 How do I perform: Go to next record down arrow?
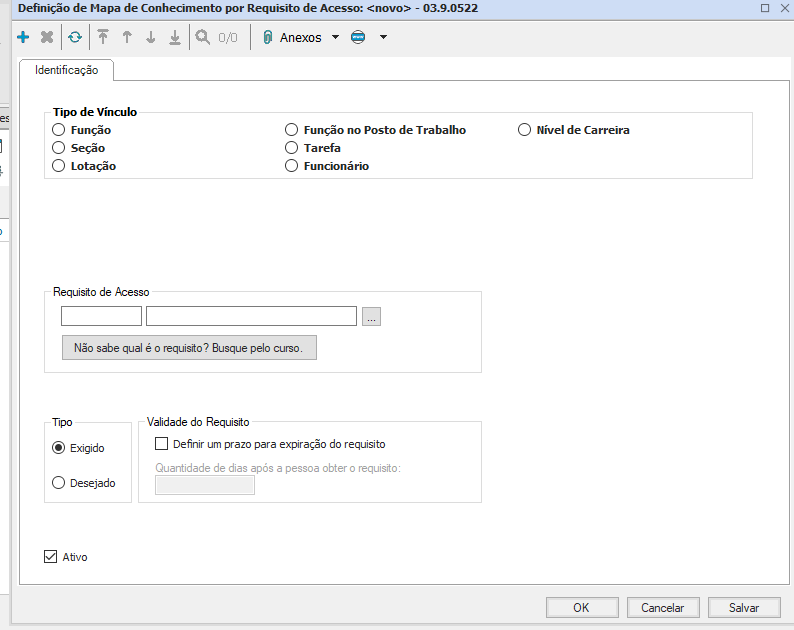pos(151,37)
